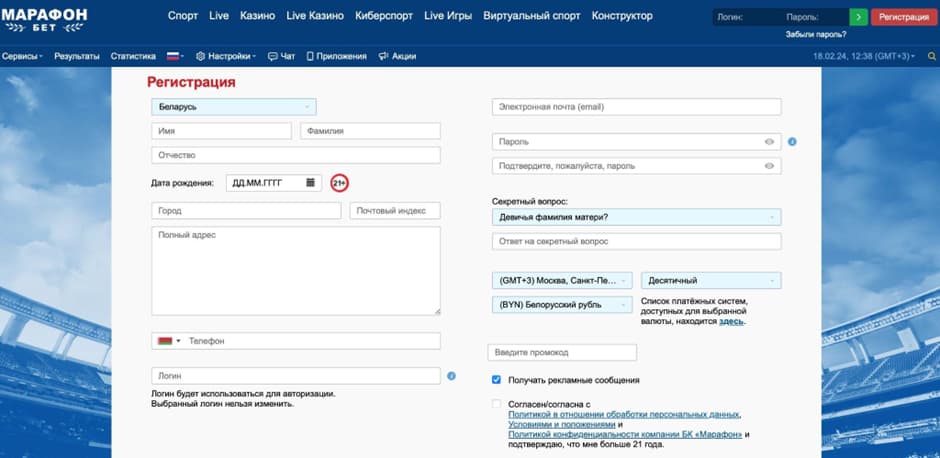Click the Marathon Bet logo
Image resolution: width=940 pixels, height=458 pixels.
pos(44,20)
